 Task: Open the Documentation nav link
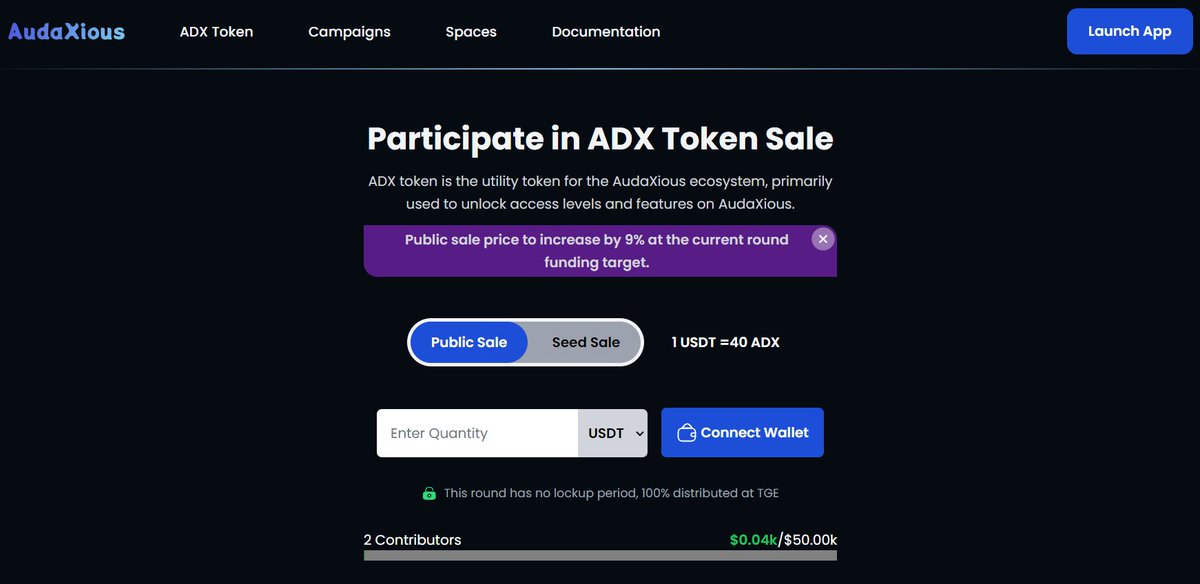(606, 31)
